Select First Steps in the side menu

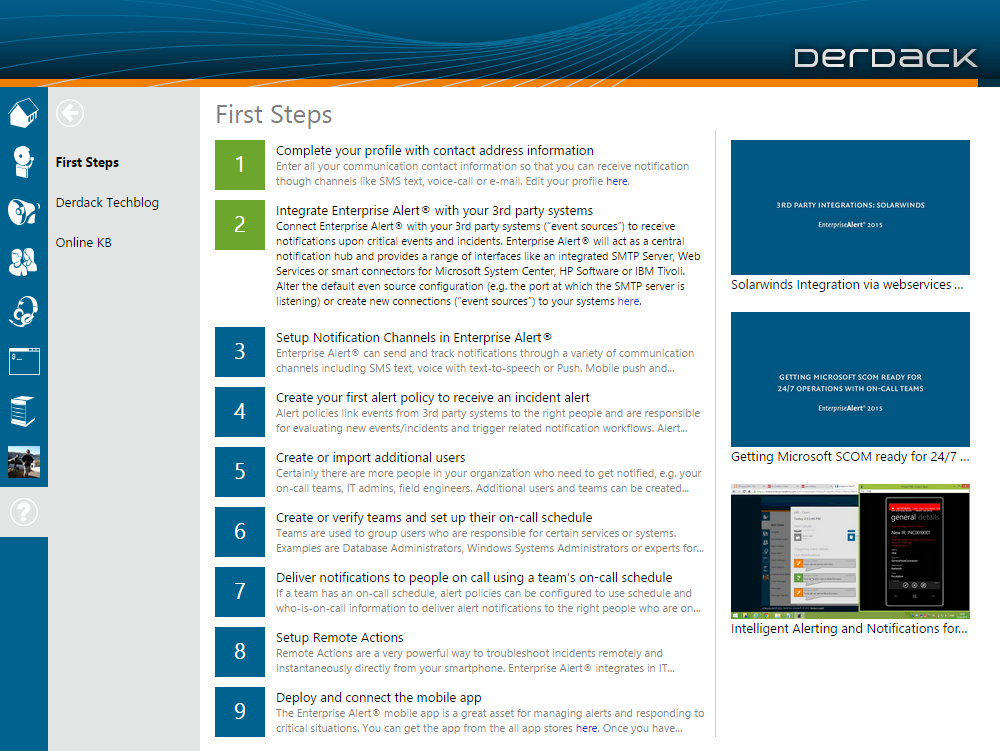87,163
